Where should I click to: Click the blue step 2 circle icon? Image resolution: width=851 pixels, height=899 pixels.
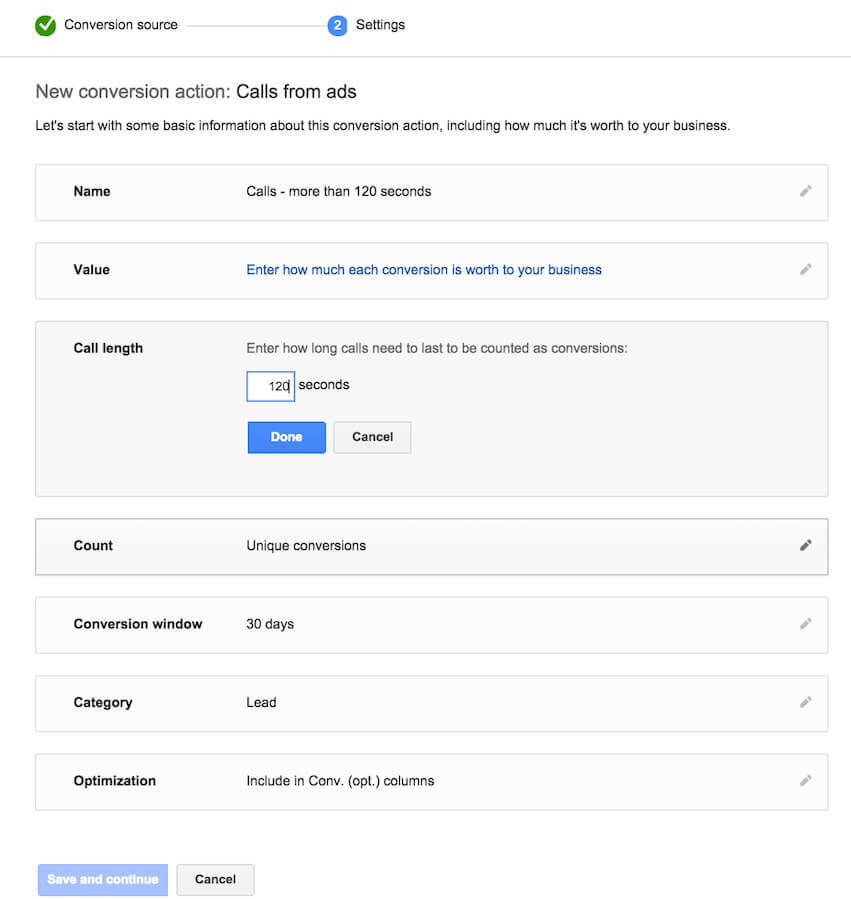tap(337, 25)
